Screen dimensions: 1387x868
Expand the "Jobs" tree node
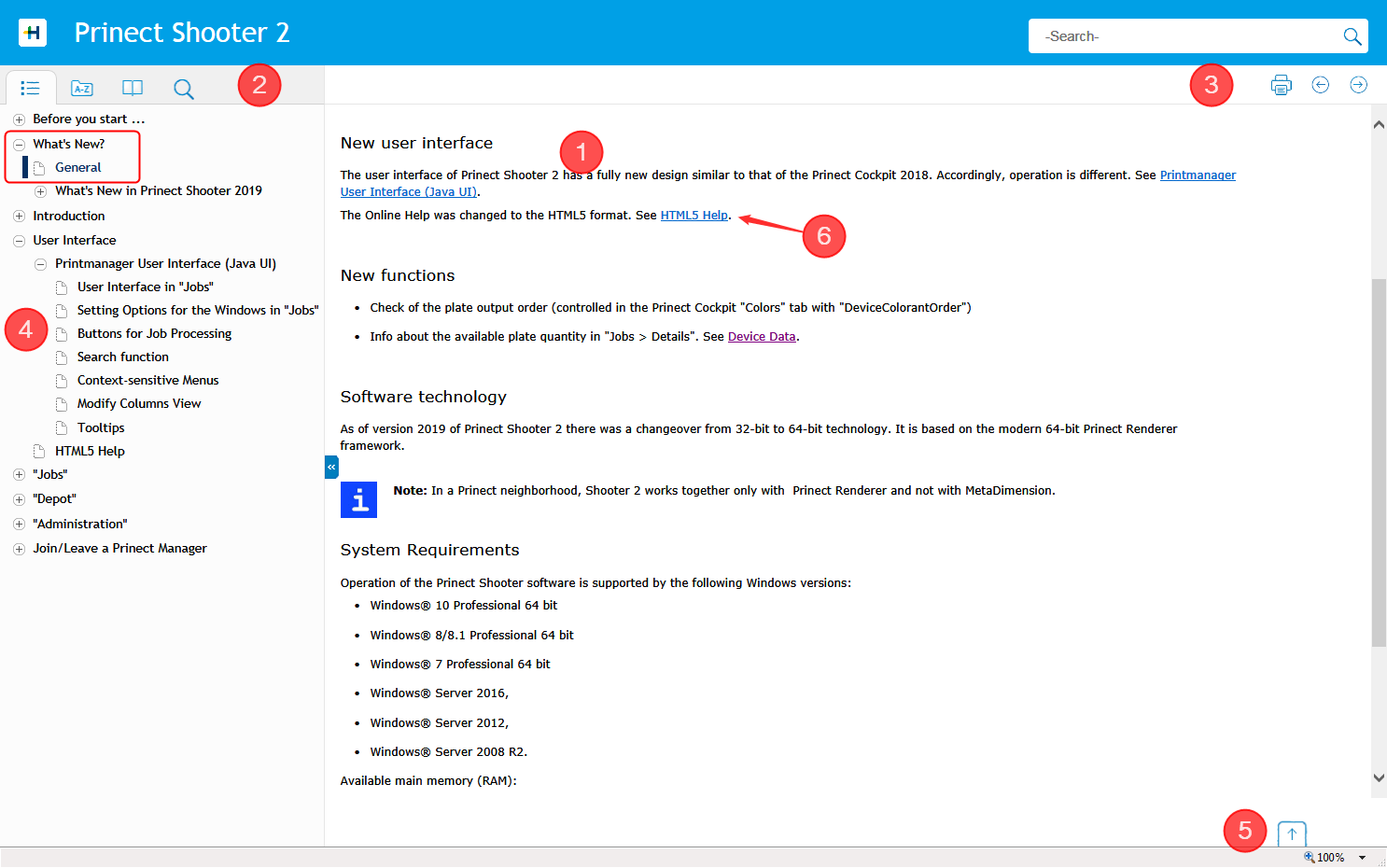19,475
